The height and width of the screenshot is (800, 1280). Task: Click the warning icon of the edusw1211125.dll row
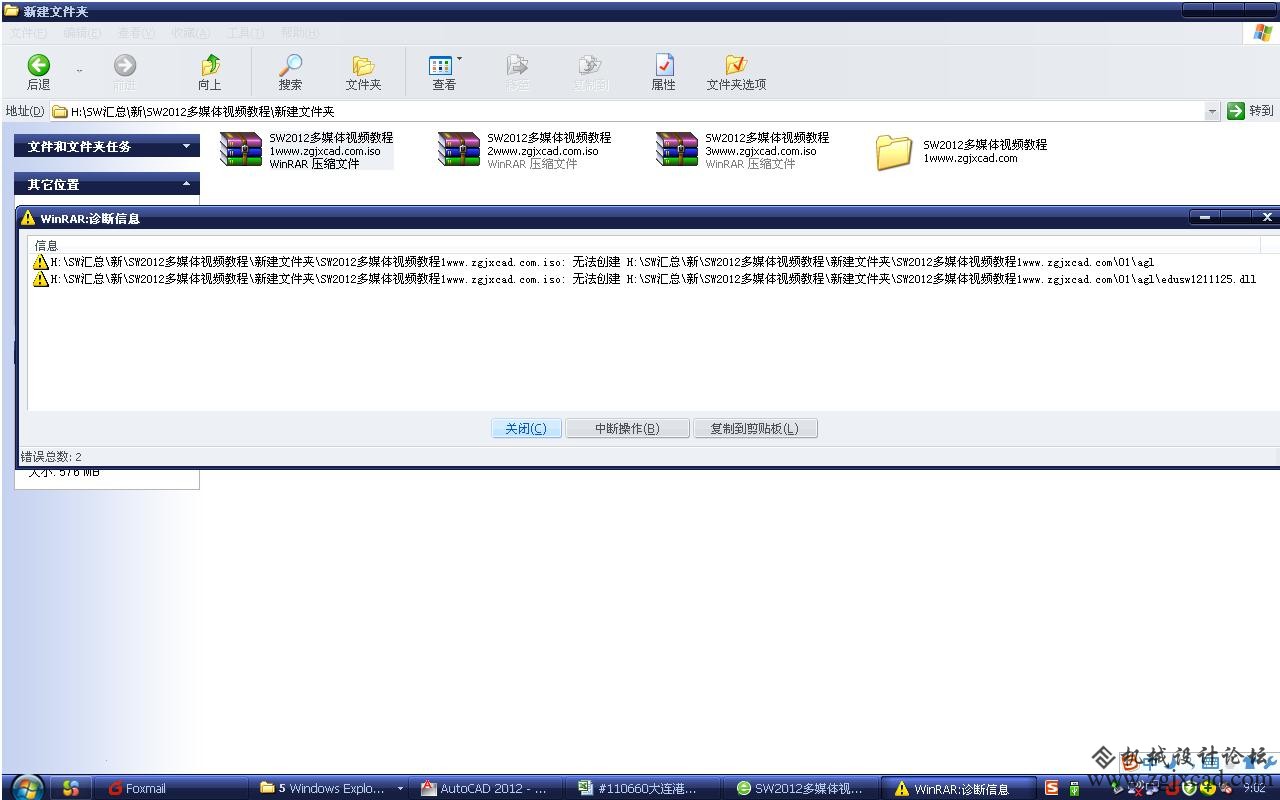pos(41,279)
